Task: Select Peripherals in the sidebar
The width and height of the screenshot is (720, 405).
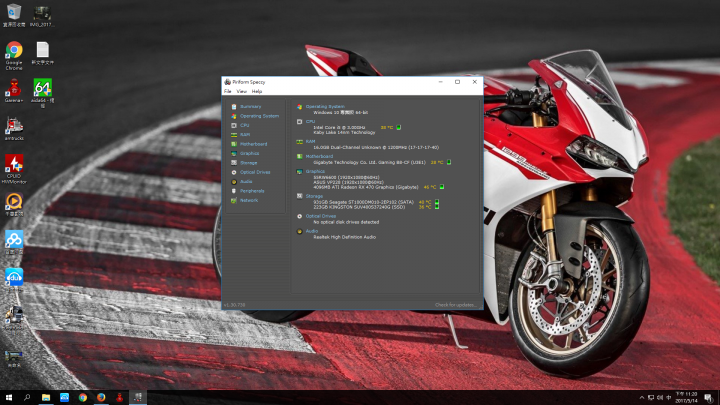Action: pyautogui.click(x=252, y=191)
